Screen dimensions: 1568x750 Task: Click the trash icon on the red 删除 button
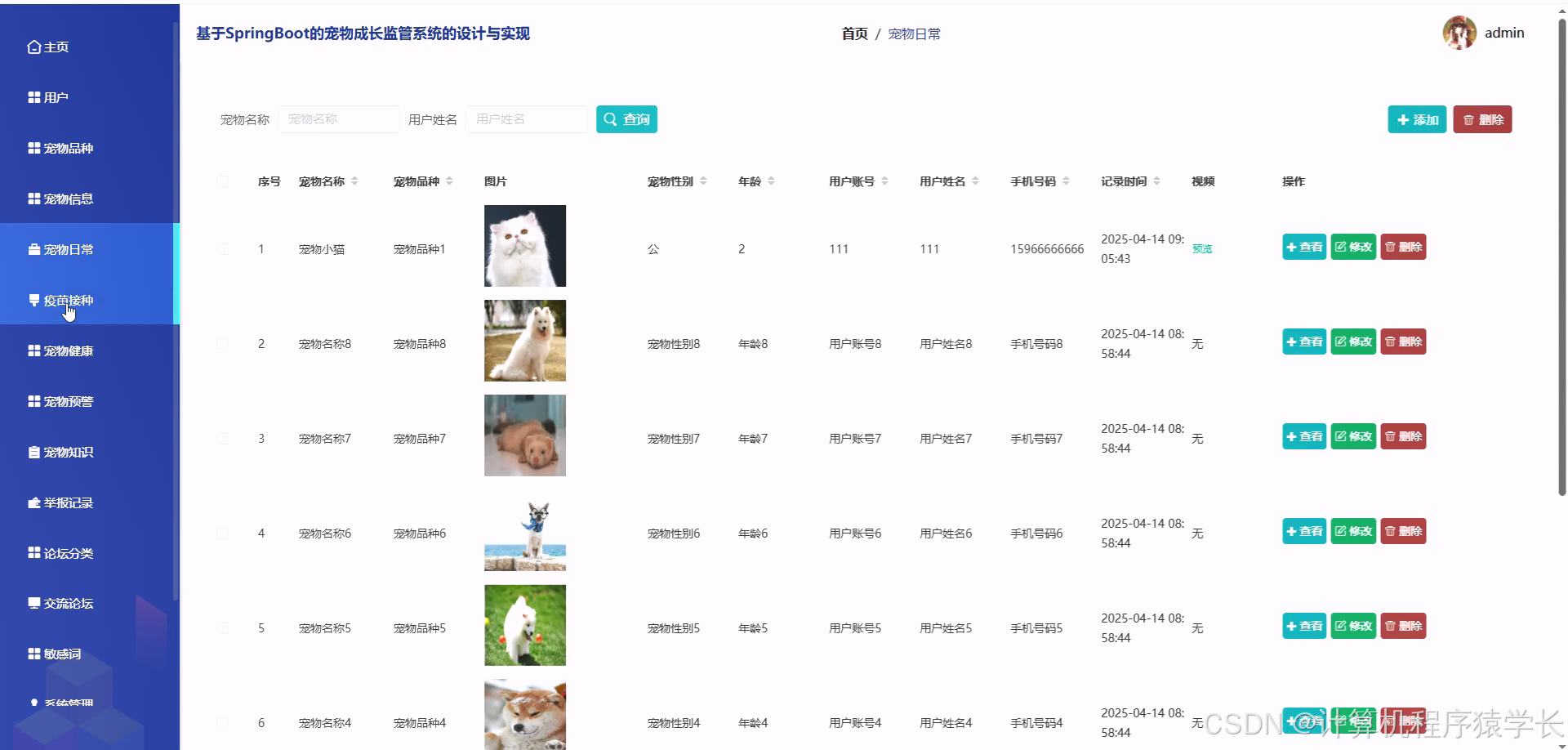(1467, 119)
